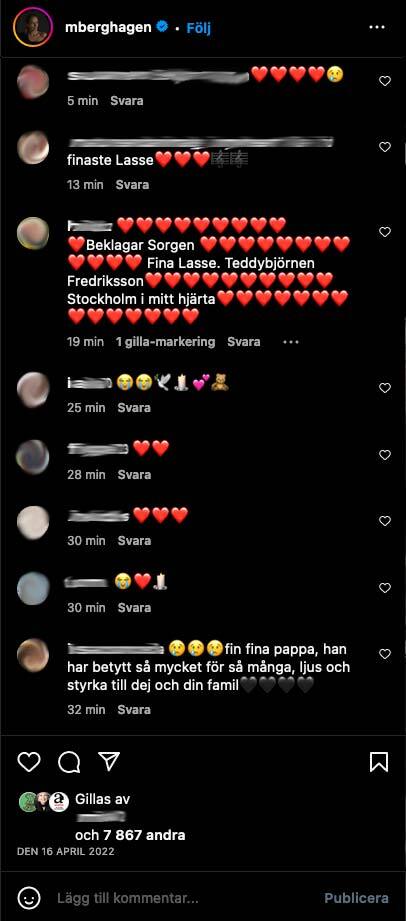View the '1 gilla-markering' likes list
The width and height of the screenshot is (406, 921).
pos(166,341)
